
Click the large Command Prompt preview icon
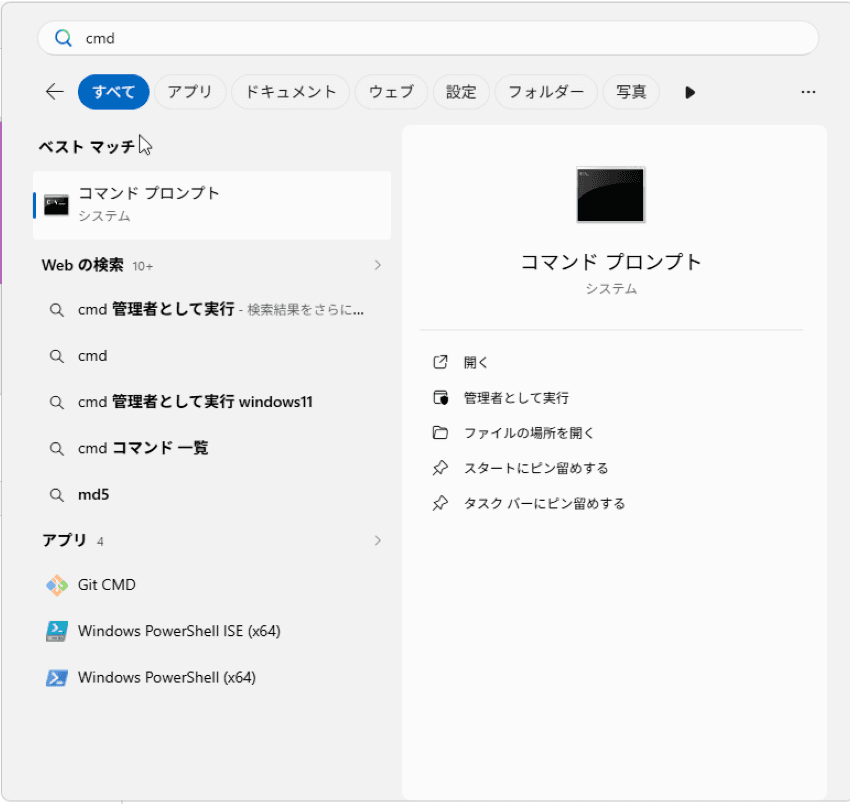tap(610, 195)
